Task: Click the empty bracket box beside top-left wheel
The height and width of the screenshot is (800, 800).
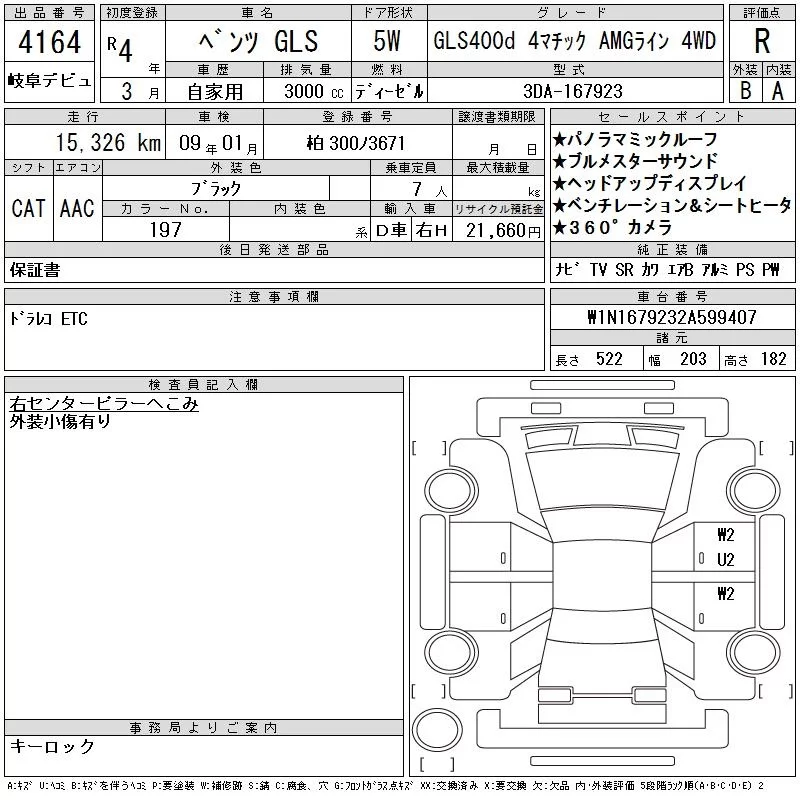Action: [428, 447]
